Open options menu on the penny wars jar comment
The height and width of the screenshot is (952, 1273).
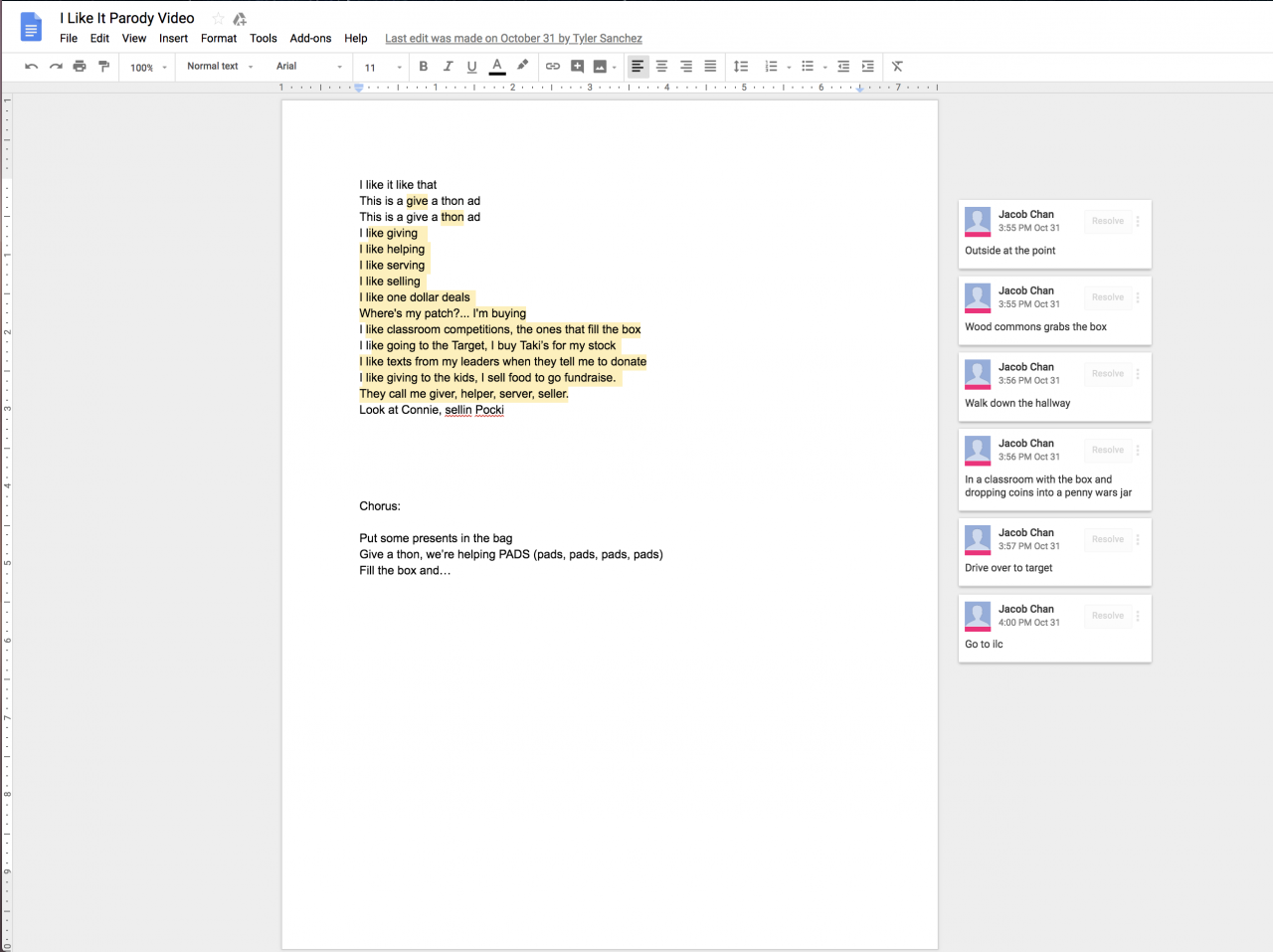pos(1138,451)
